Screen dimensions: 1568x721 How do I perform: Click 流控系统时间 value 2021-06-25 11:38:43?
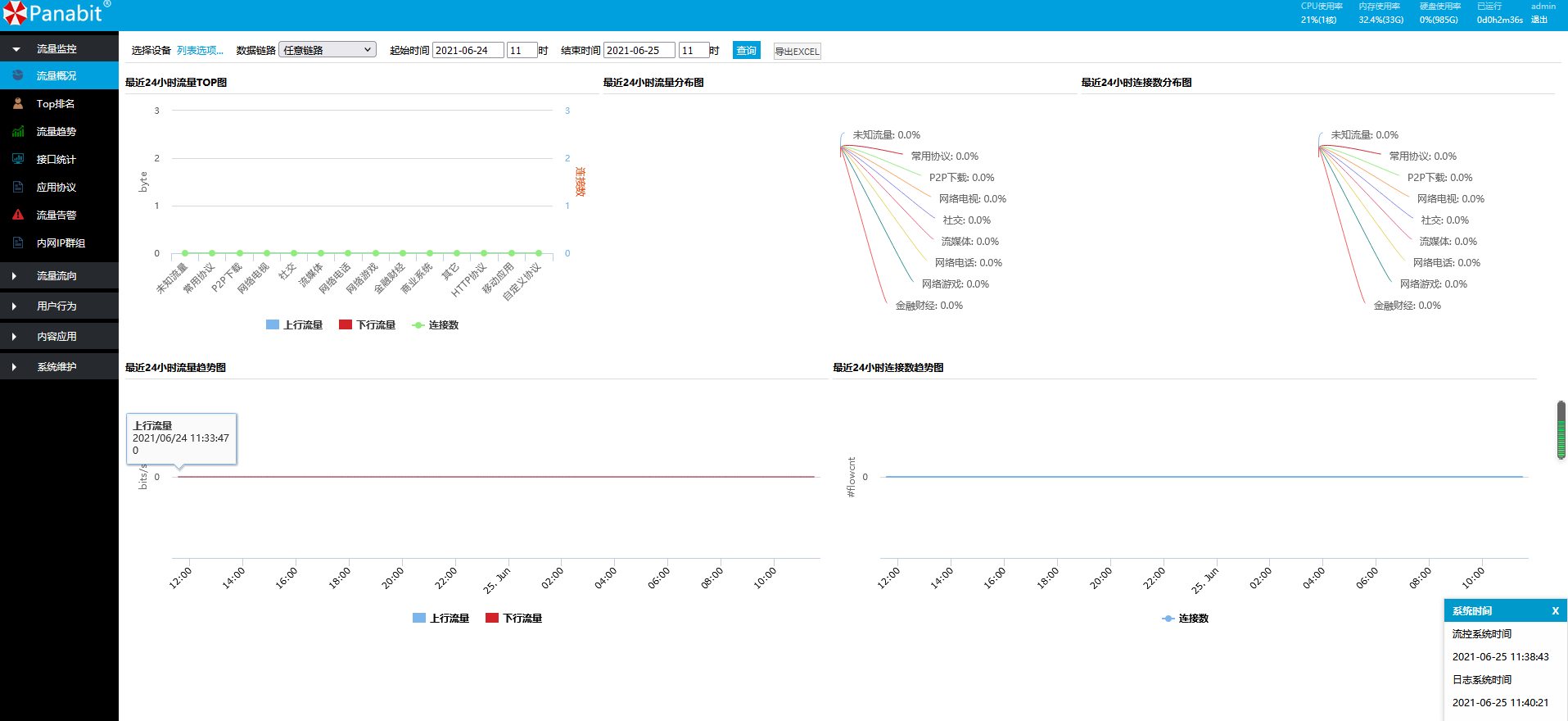click(x=1500, y=657)
